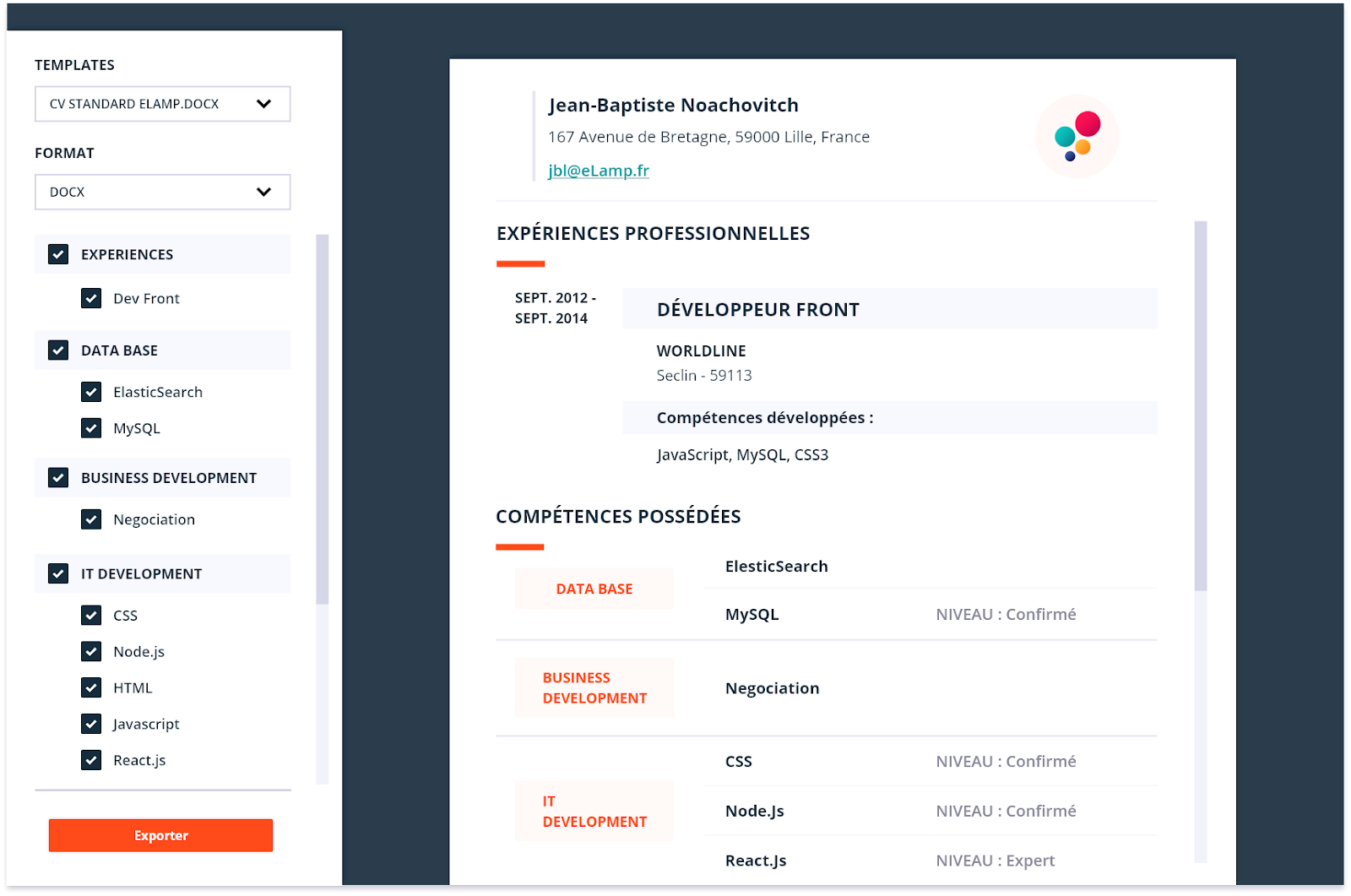Uncheck the DATA BASE checkbox
This screenshot has height=896, width=1351.
click(x=58, y=350)
